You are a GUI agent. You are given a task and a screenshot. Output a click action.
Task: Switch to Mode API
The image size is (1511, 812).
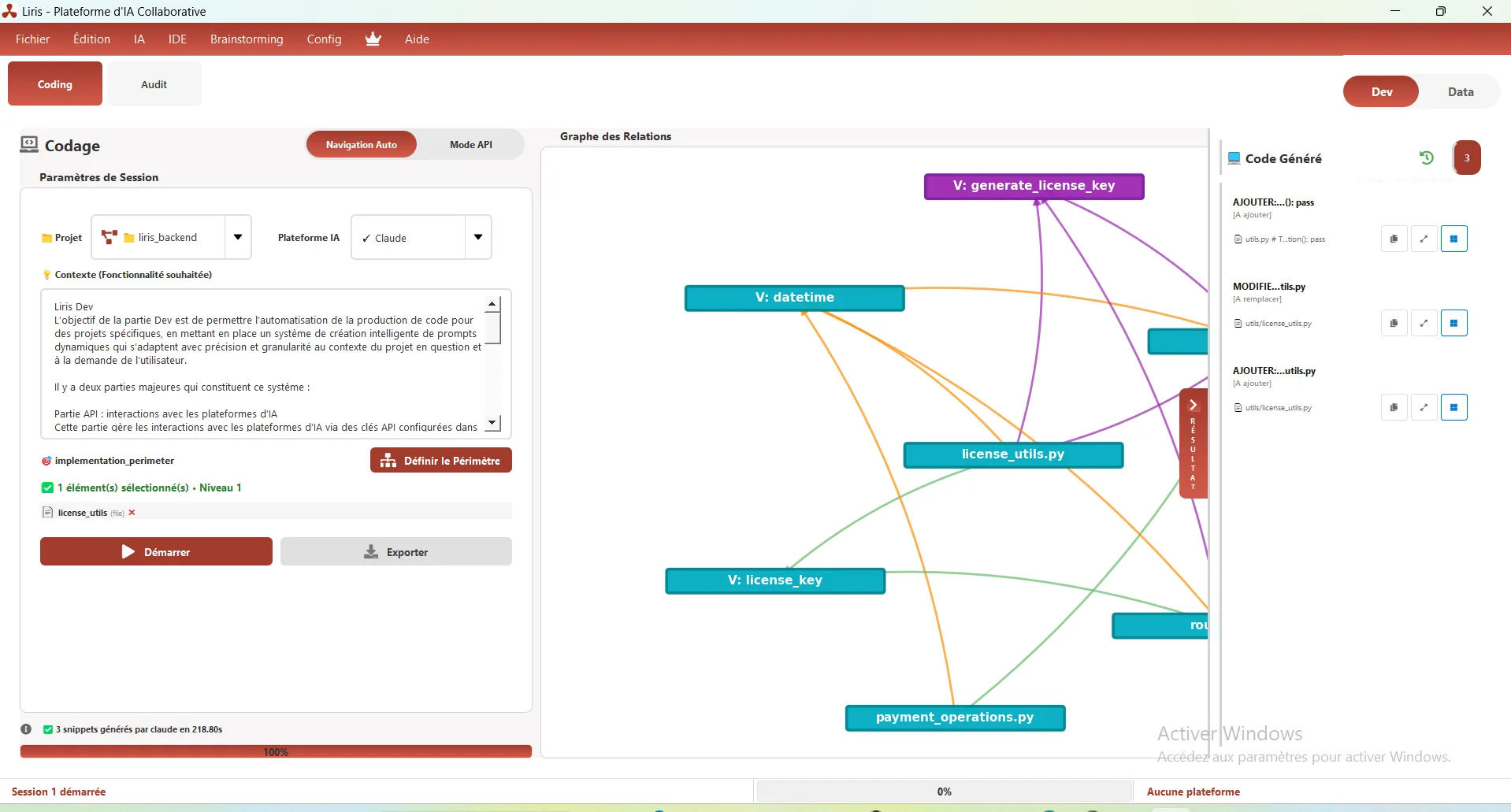point(470,145)
